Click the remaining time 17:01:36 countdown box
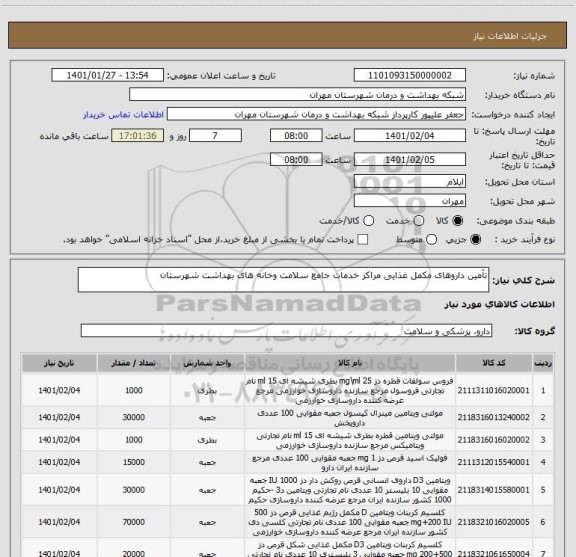Screen dimensions: 576x557 point(138,136)
